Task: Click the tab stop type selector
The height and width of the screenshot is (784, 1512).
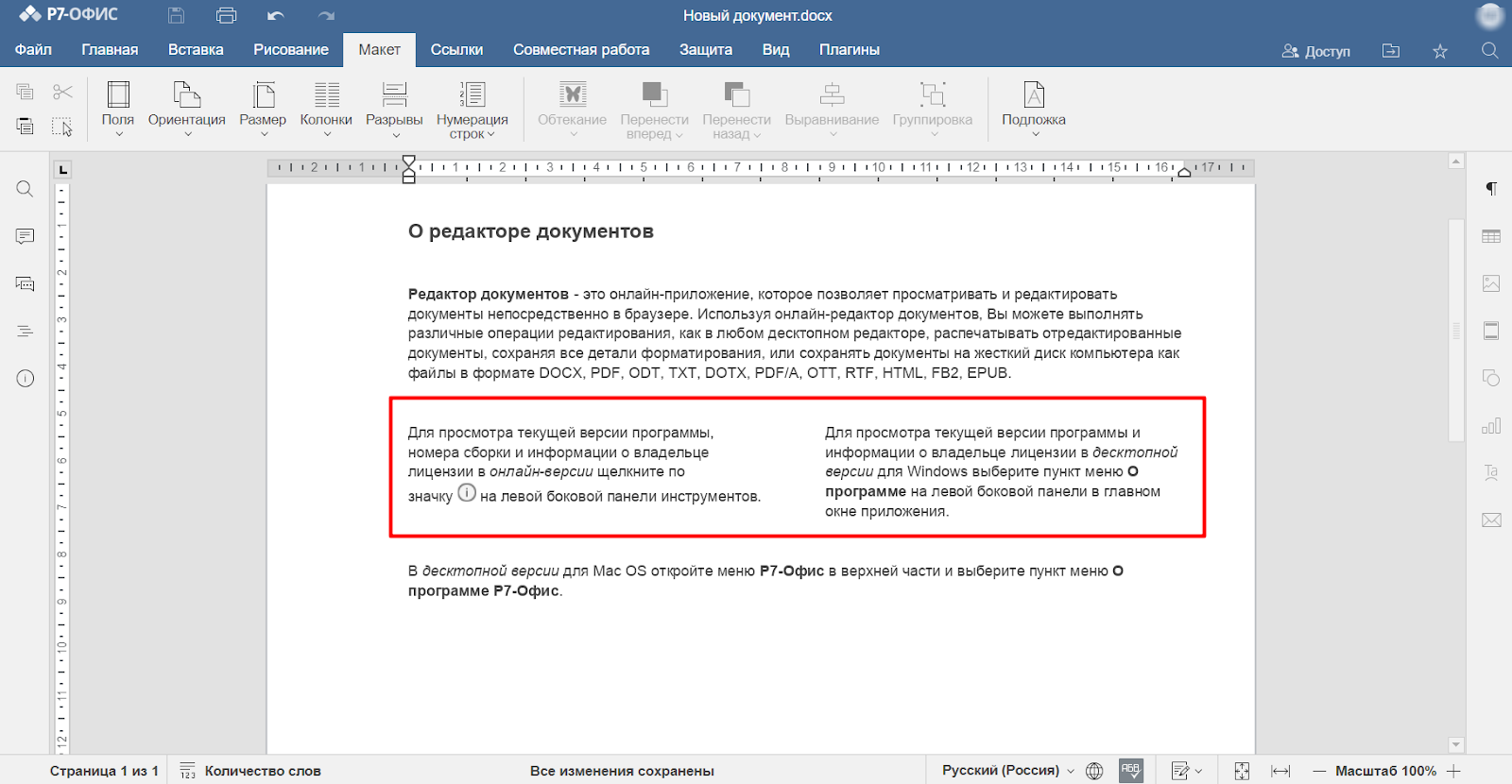Action: pyautogui.click(x=63, y=170)
